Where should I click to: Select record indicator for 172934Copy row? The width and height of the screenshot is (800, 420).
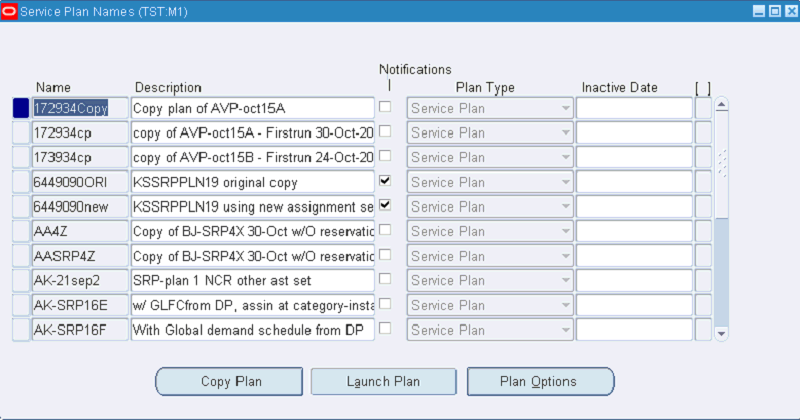(x=21, y=108)
